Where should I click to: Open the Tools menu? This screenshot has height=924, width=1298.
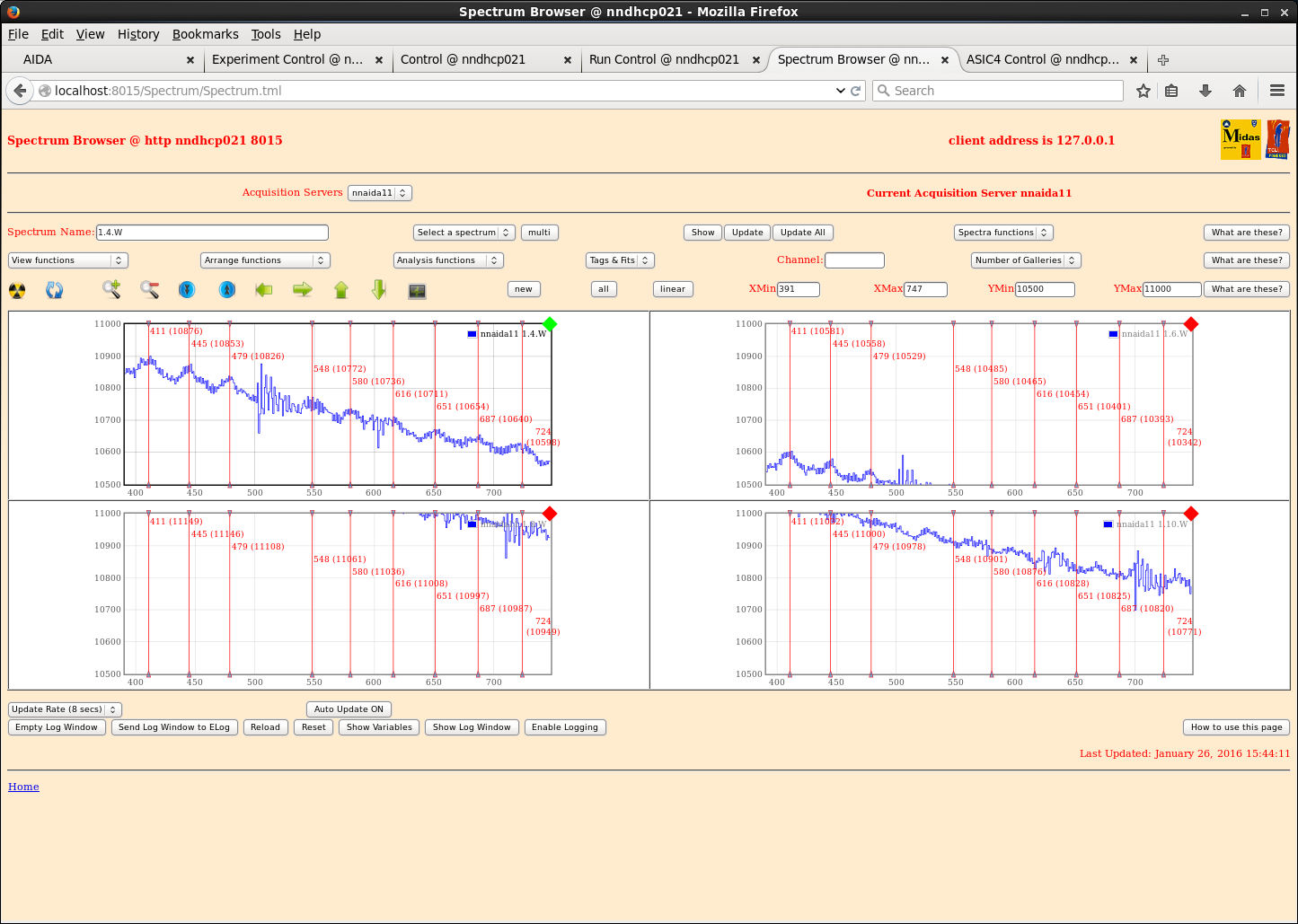click(266, 34)
